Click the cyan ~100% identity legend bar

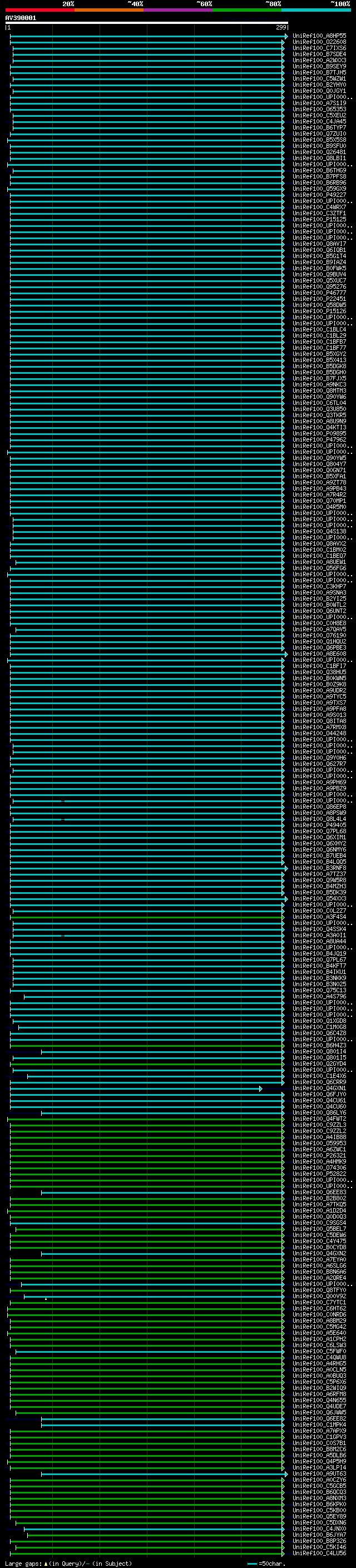316,10
